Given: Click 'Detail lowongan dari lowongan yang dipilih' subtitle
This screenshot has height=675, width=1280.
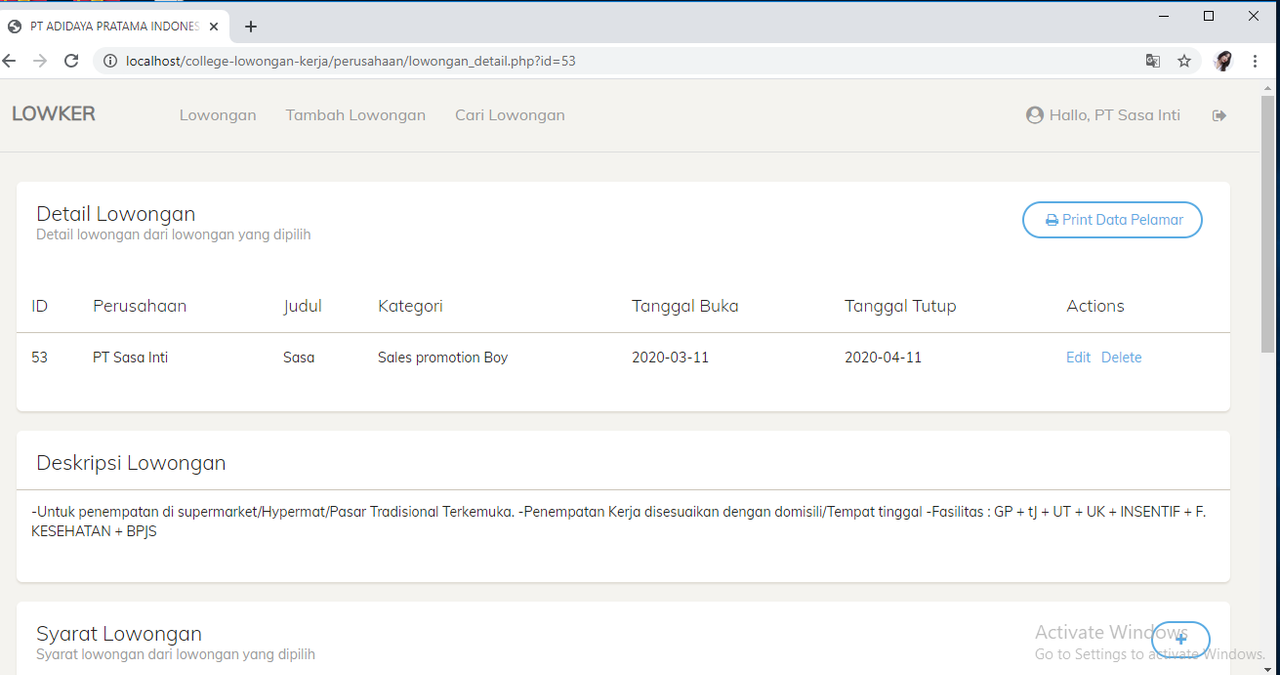Looking at the screenshot, I should pyautogui.click(x=173, y=235).
